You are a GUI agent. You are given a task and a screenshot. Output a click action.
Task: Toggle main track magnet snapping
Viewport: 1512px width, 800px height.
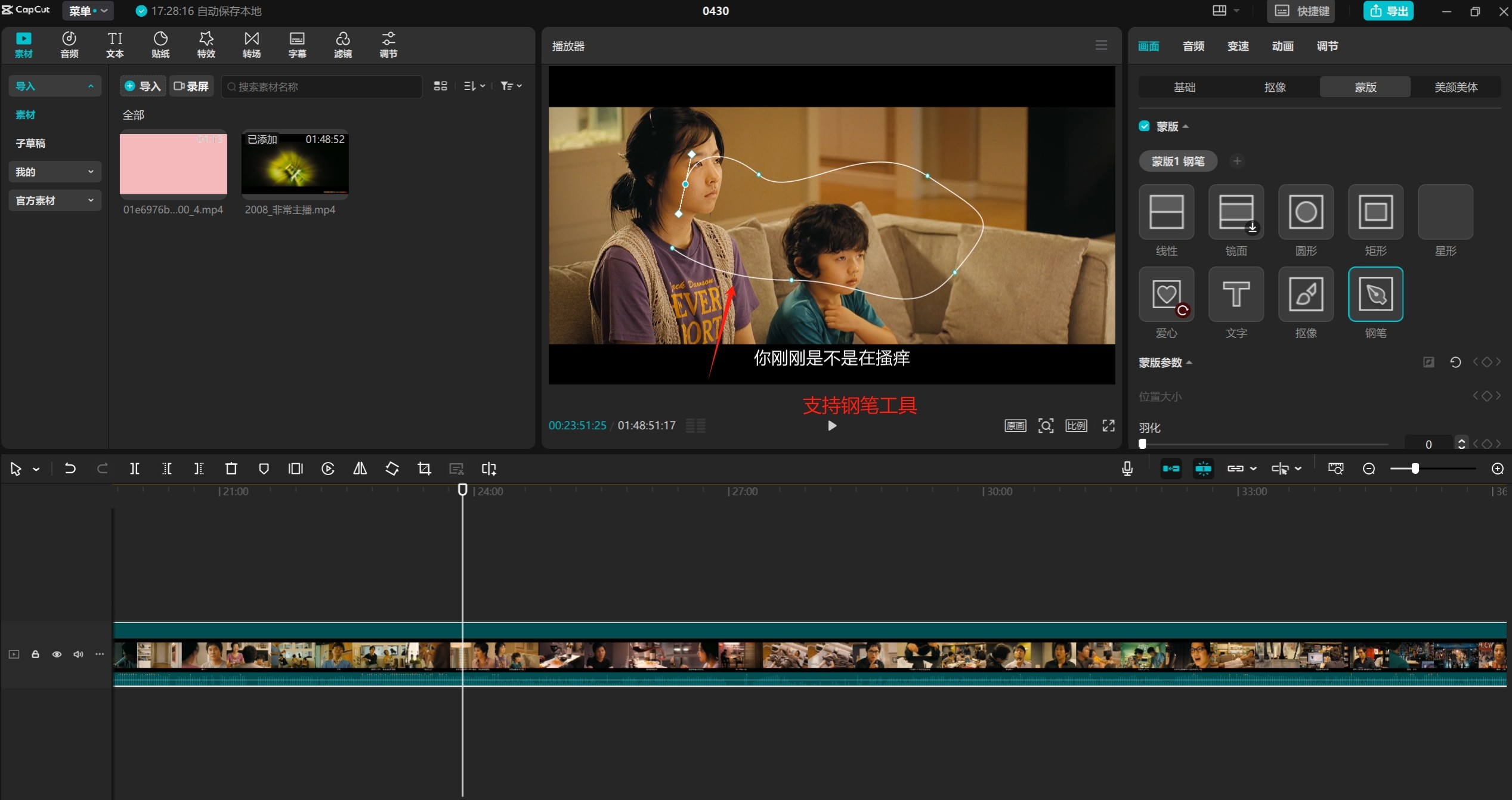(x=1171, y=469)
